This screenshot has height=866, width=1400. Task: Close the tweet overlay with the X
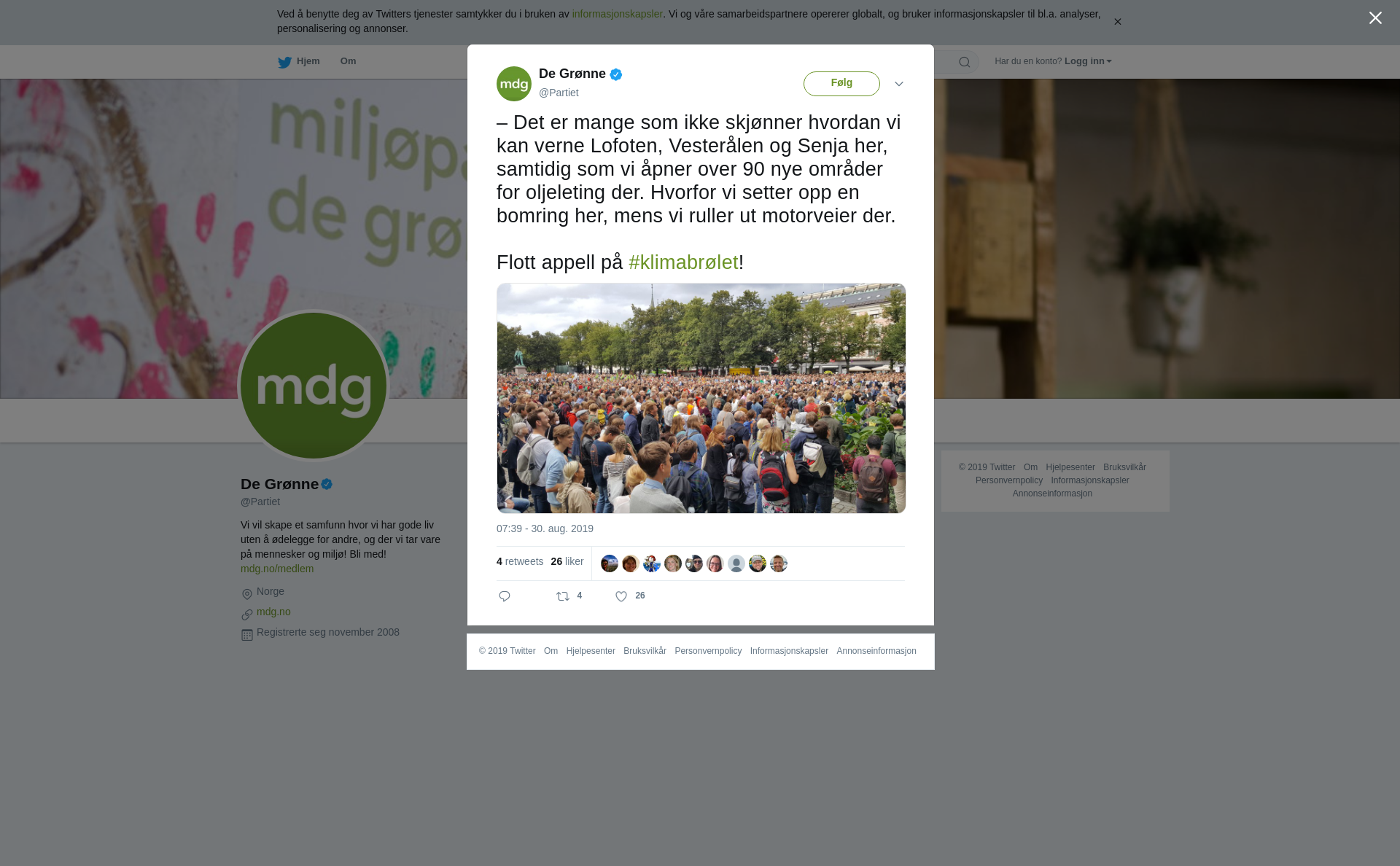point(1375,18)
